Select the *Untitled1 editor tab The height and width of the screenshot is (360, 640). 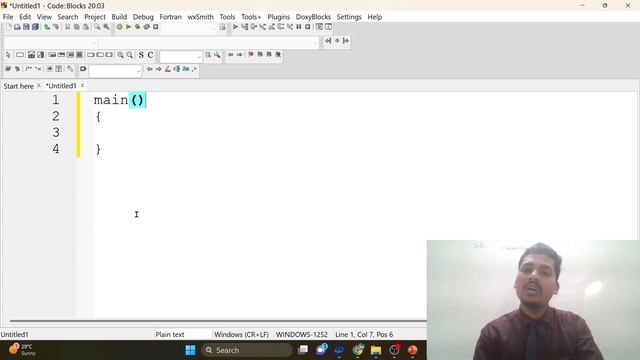pos(61,86)
